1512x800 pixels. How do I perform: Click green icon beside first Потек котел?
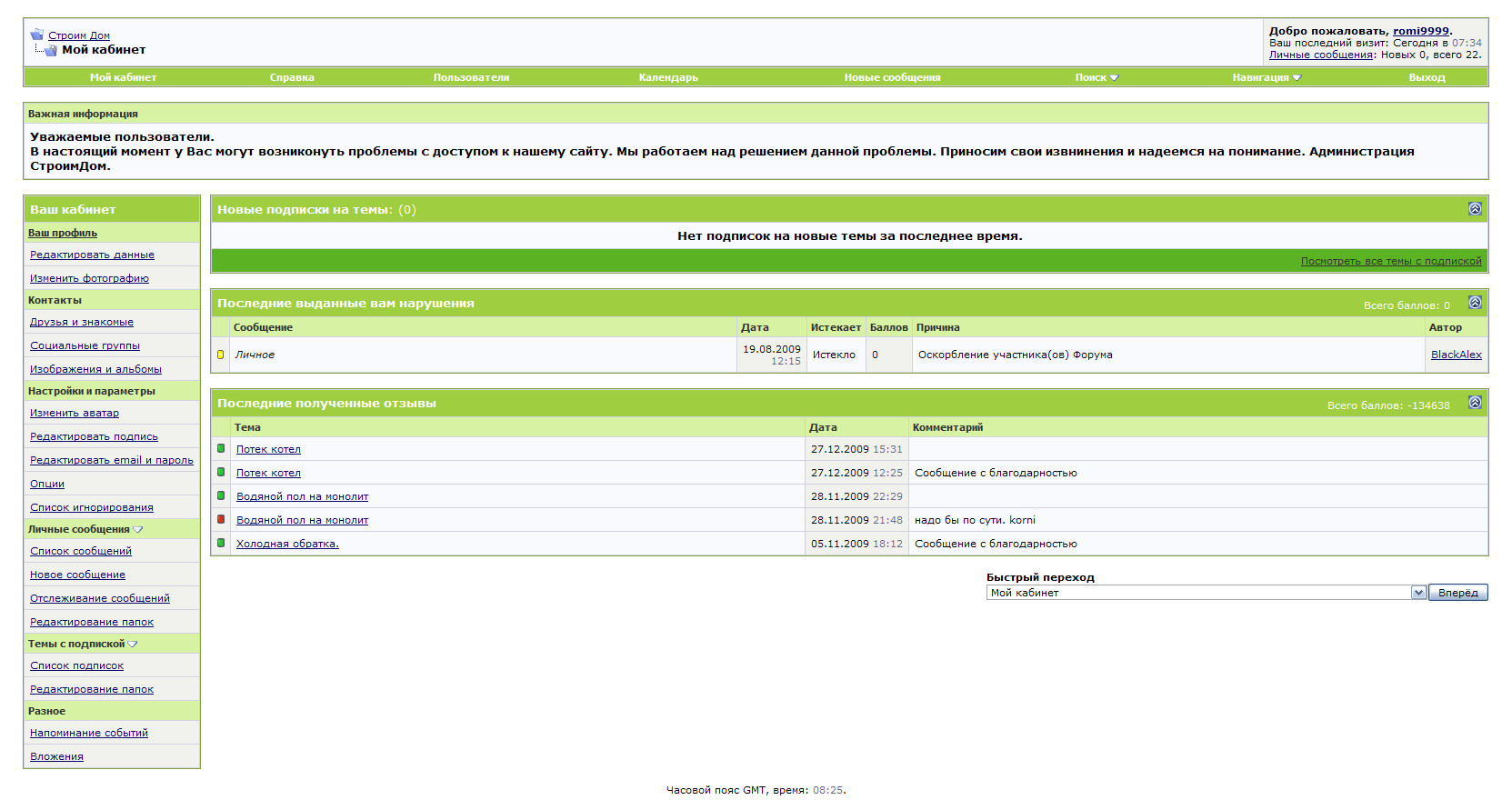click(221, 448)
